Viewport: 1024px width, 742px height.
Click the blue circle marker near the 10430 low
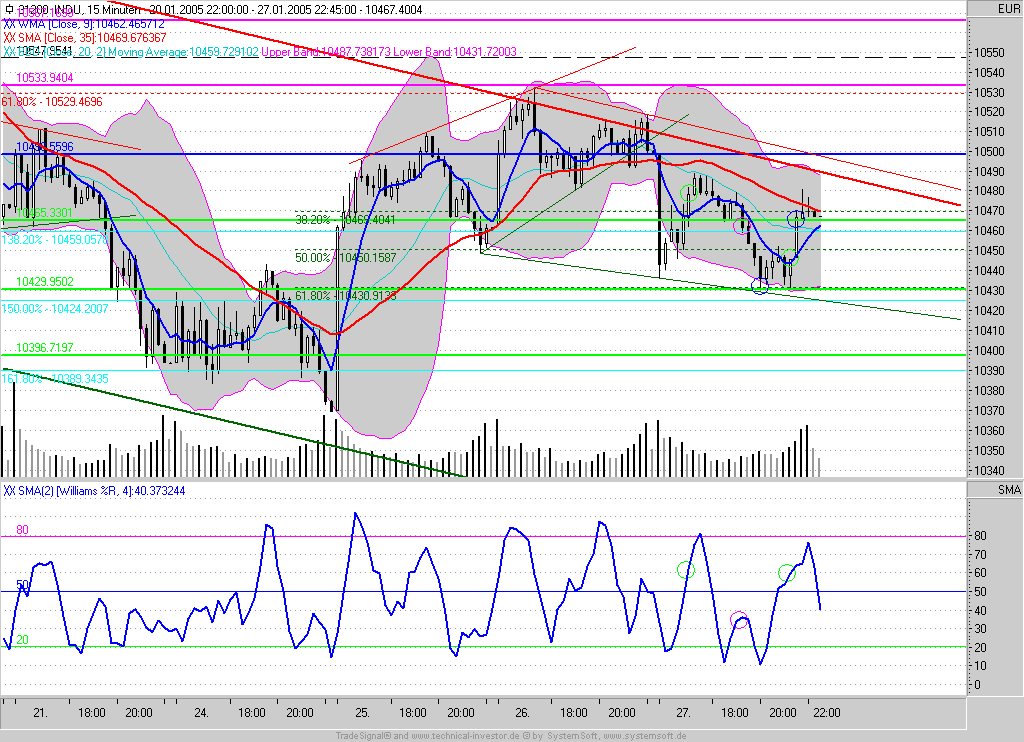(x=760, y=285)
